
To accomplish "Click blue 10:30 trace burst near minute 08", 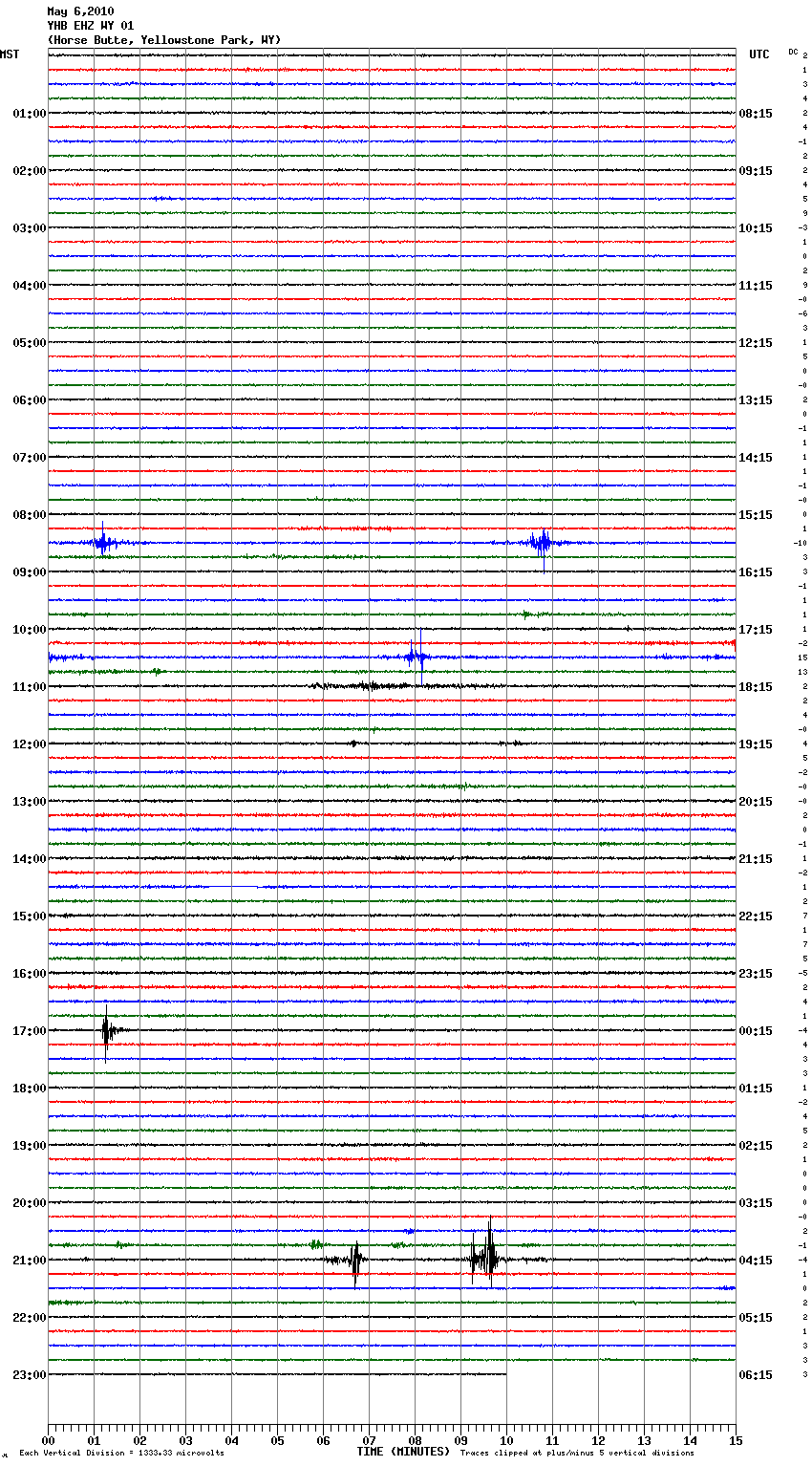I will coord(417,656).
